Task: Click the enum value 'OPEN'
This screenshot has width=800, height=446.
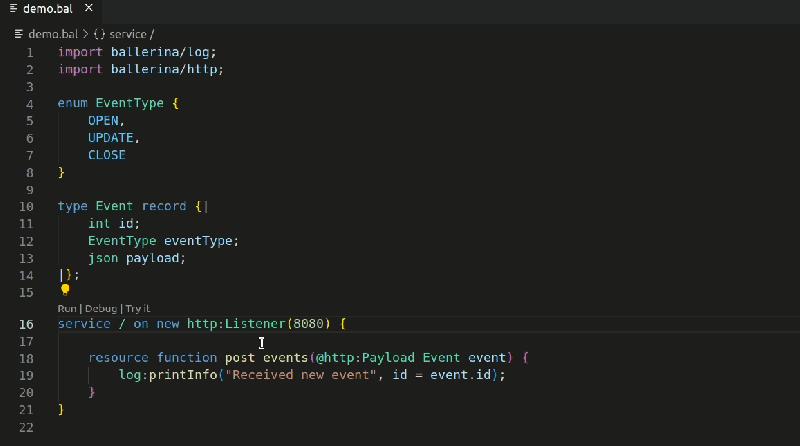Action: pyautogui.click(x=103, y=120)
